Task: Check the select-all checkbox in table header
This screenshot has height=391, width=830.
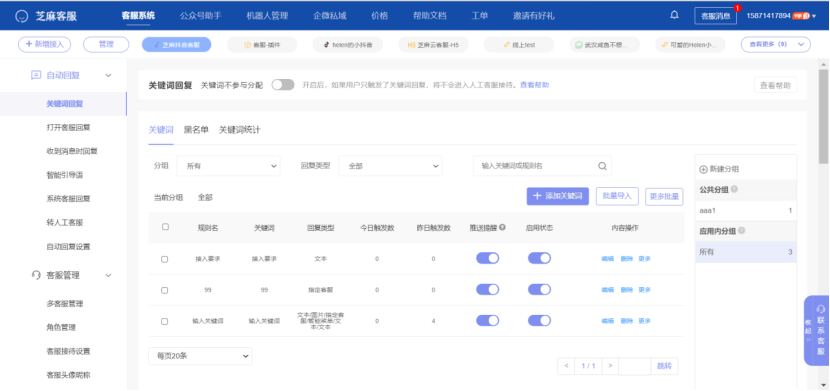Action: [165, 227]
